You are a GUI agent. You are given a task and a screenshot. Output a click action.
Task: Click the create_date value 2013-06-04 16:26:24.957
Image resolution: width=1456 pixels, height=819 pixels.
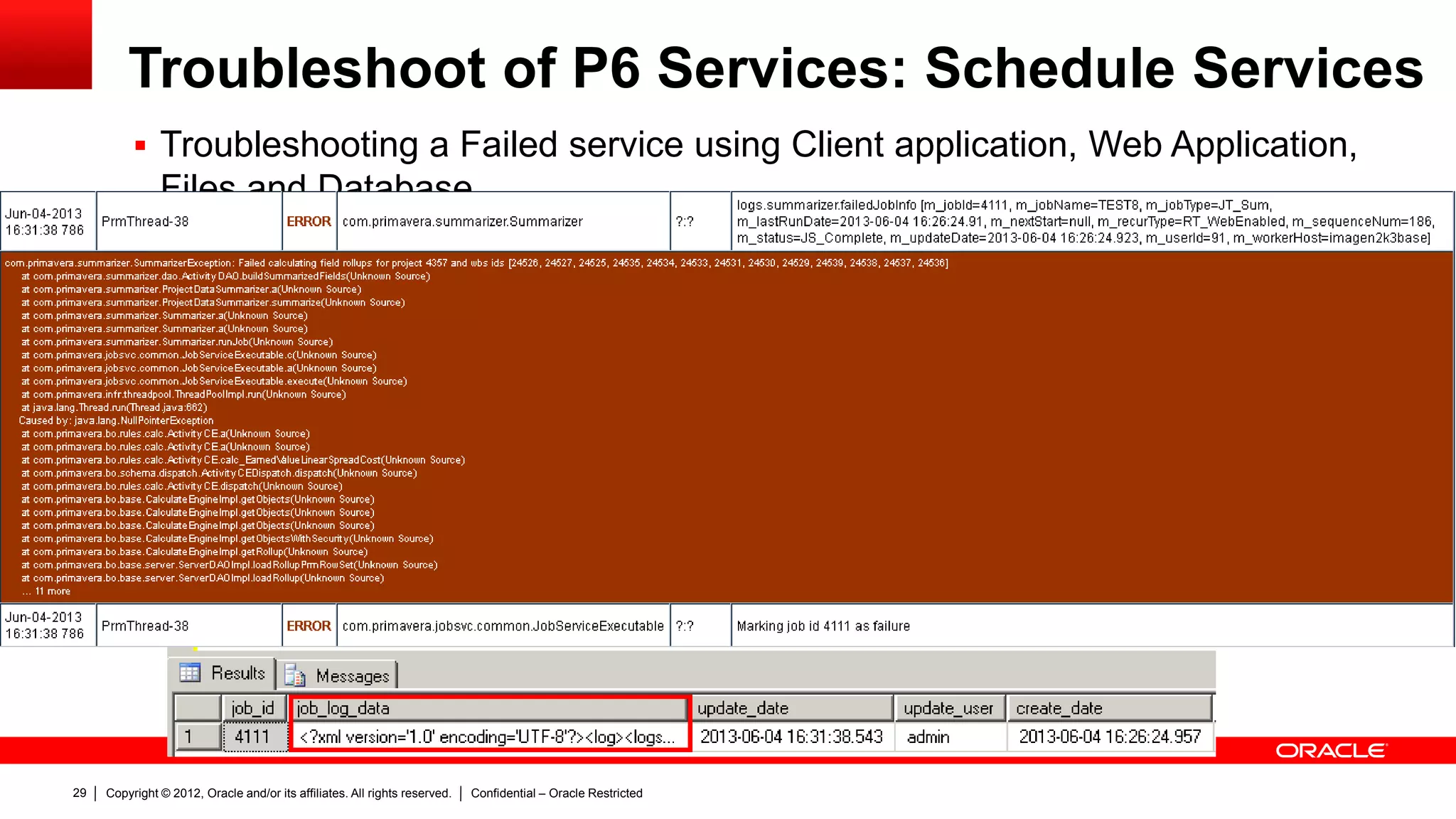click(1110, 737)
